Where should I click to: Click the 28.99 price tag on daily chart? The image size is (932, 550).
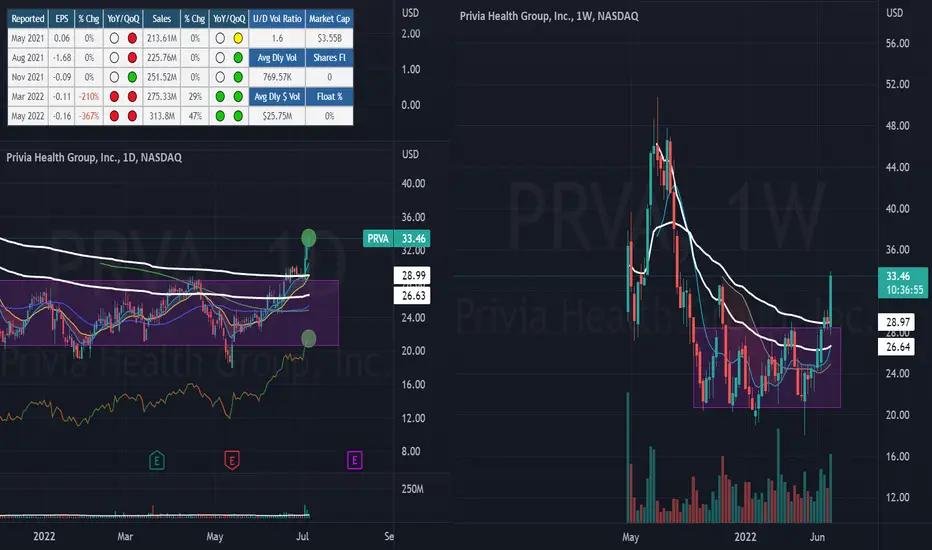click(412, 275)
